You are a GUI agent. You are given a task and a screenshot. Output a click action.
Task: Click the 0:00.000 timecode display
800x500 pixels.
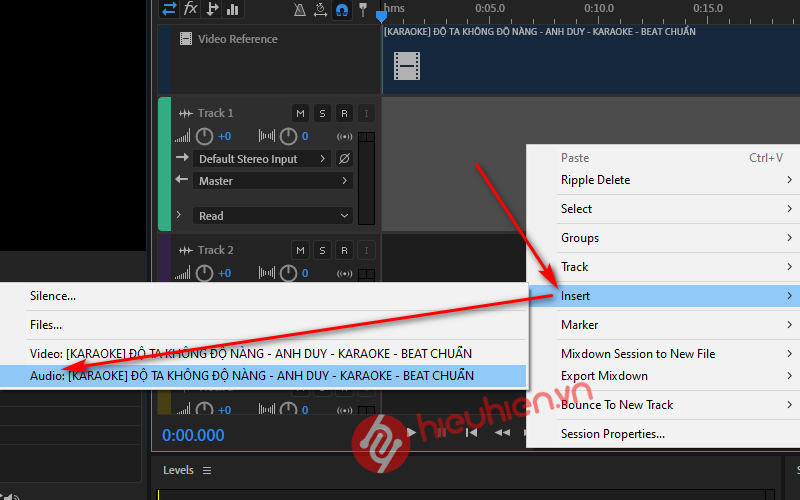click(193, 435)
